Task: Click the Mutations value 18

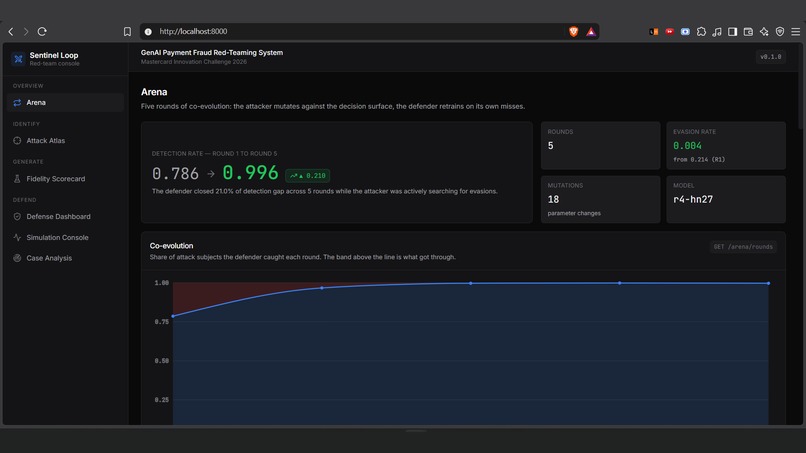Action: tap(553, 200)
